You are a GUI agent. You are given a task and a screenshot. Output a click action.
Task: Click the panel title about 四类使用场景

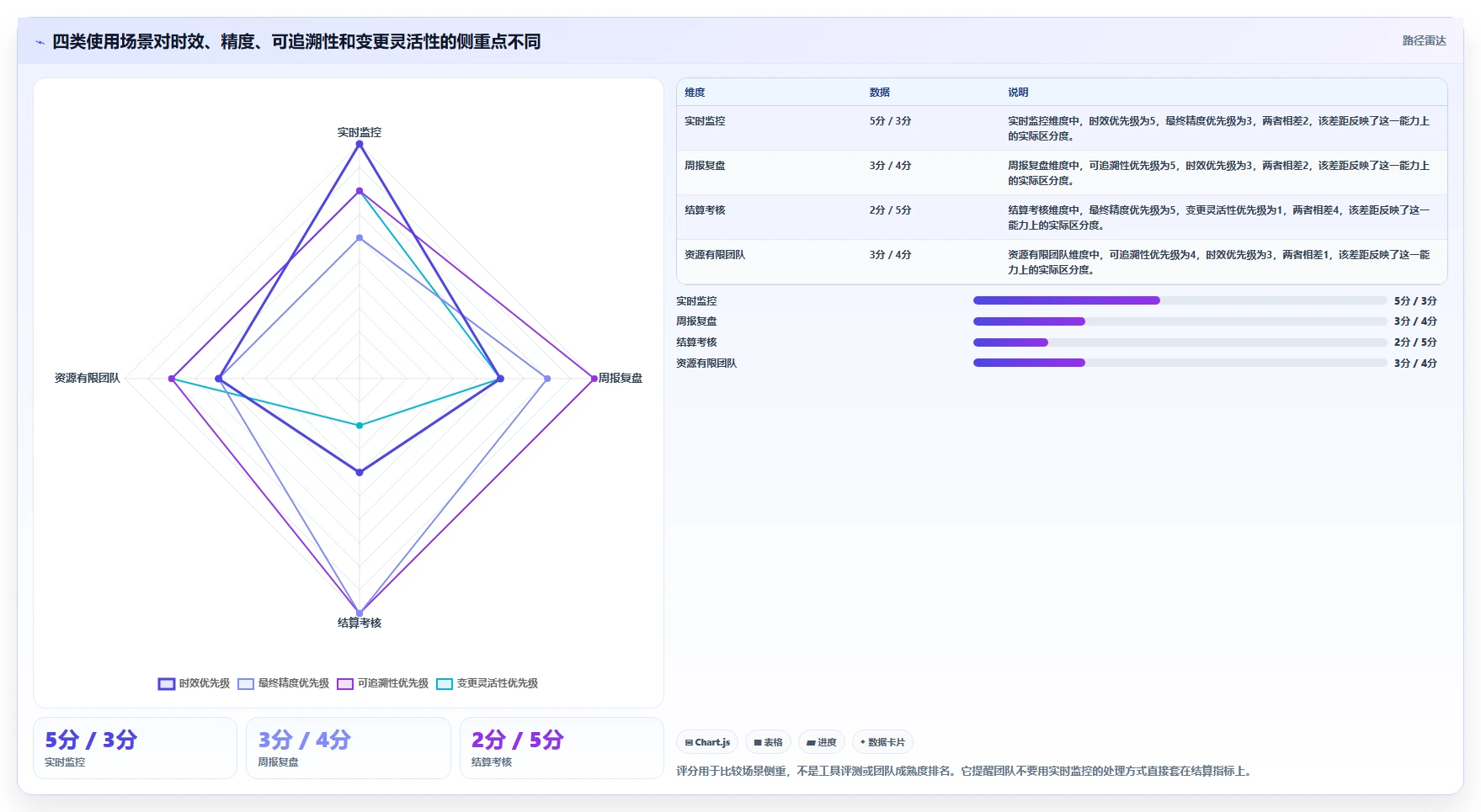pyautogui.click(x=296, y=41)
